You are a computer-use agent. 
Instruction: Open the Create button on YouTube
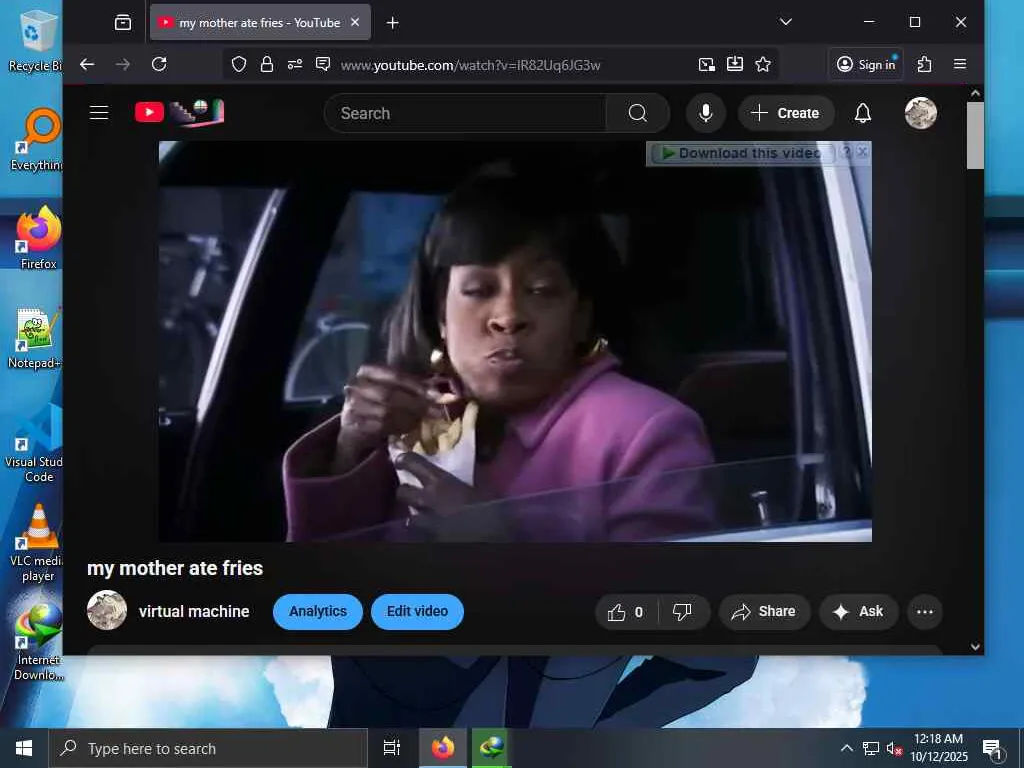(786, 113)
